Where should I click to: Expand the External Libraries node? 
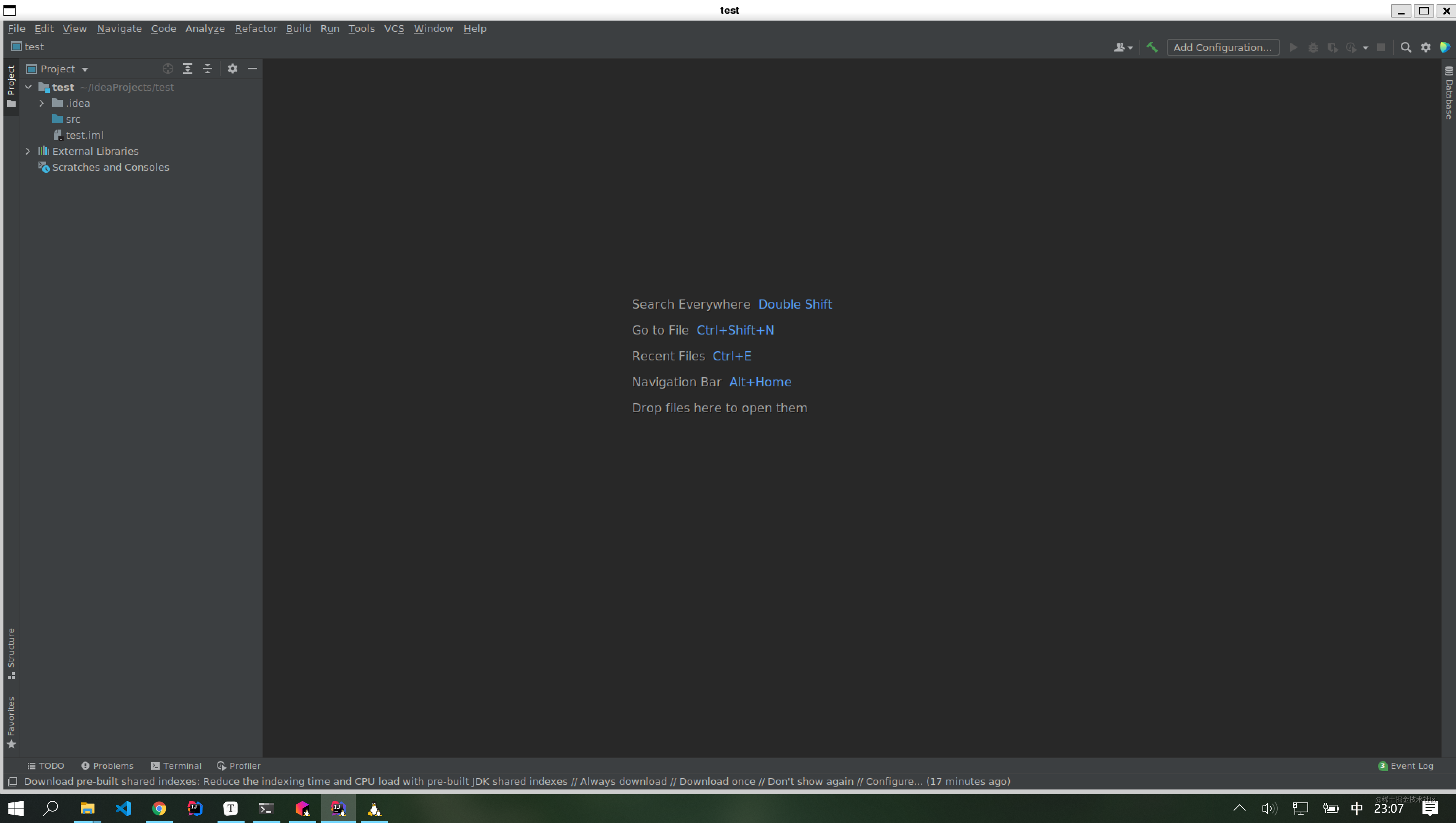tap(28, 151)
